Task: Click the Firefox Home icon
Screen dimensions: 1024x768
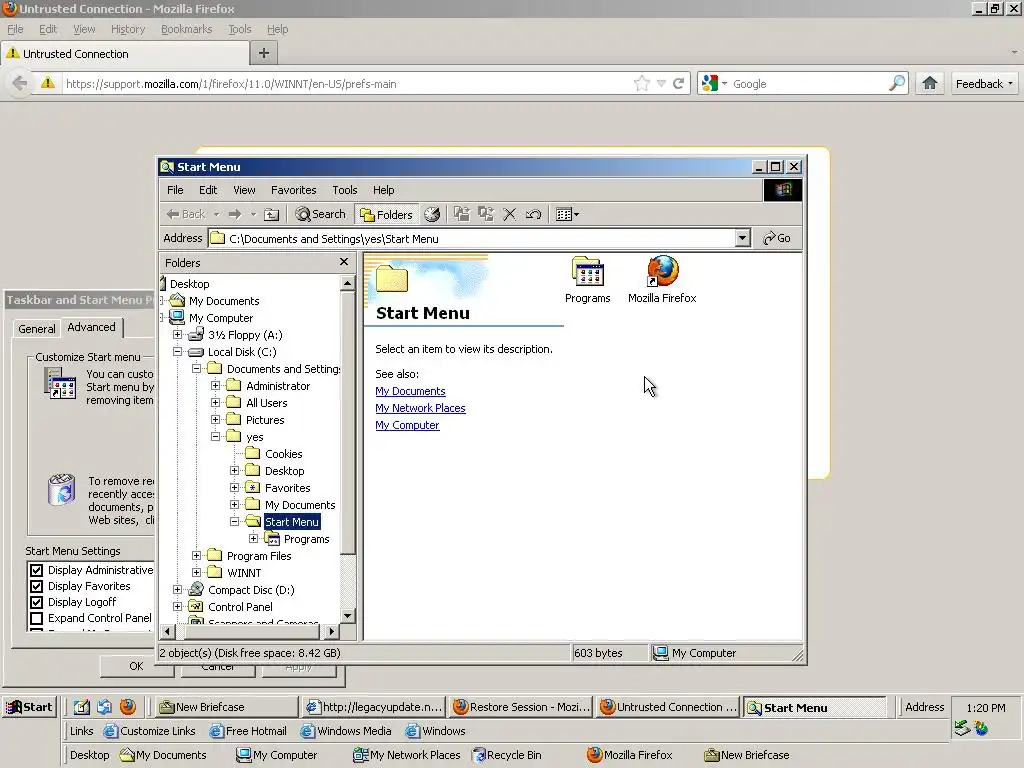Action: 929,84
